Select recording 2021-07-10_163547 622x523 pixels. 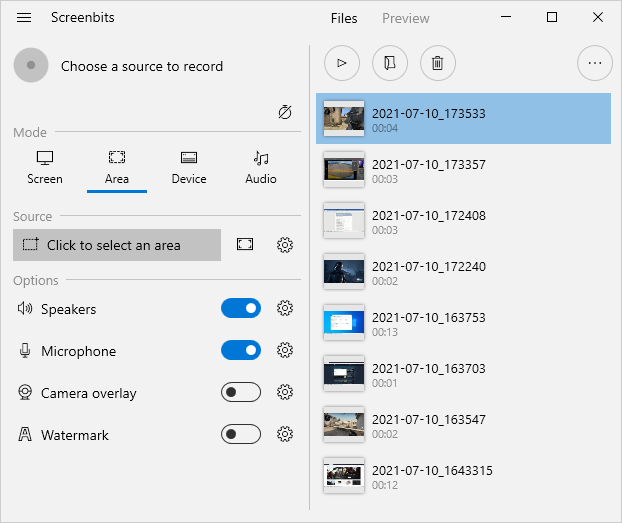click(x=463, y=425)
